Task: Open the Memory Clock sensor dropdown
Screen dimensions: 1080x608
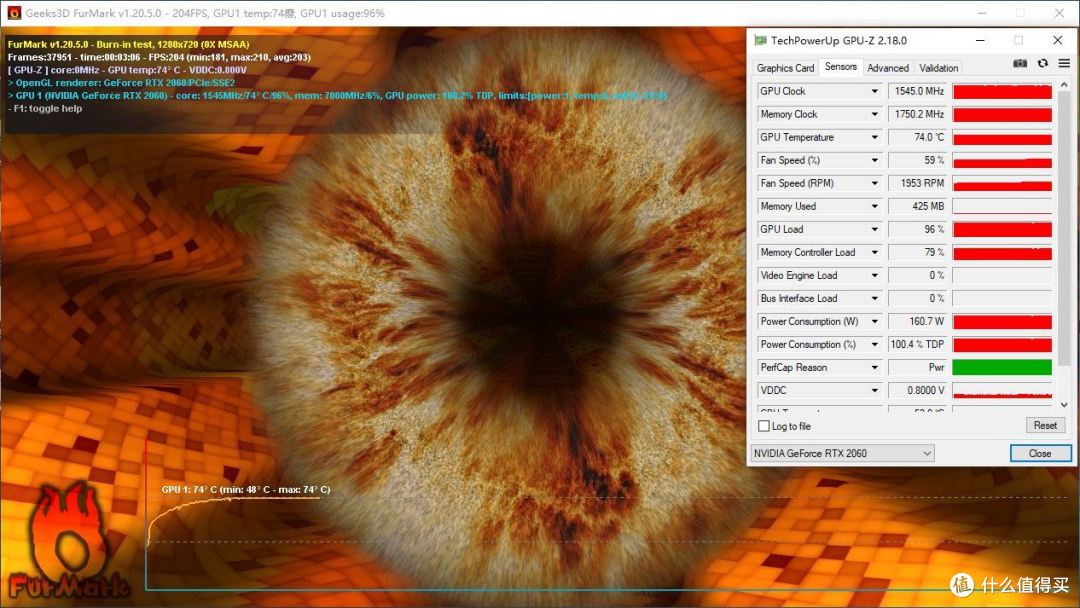Action: (x=874, y=114)
